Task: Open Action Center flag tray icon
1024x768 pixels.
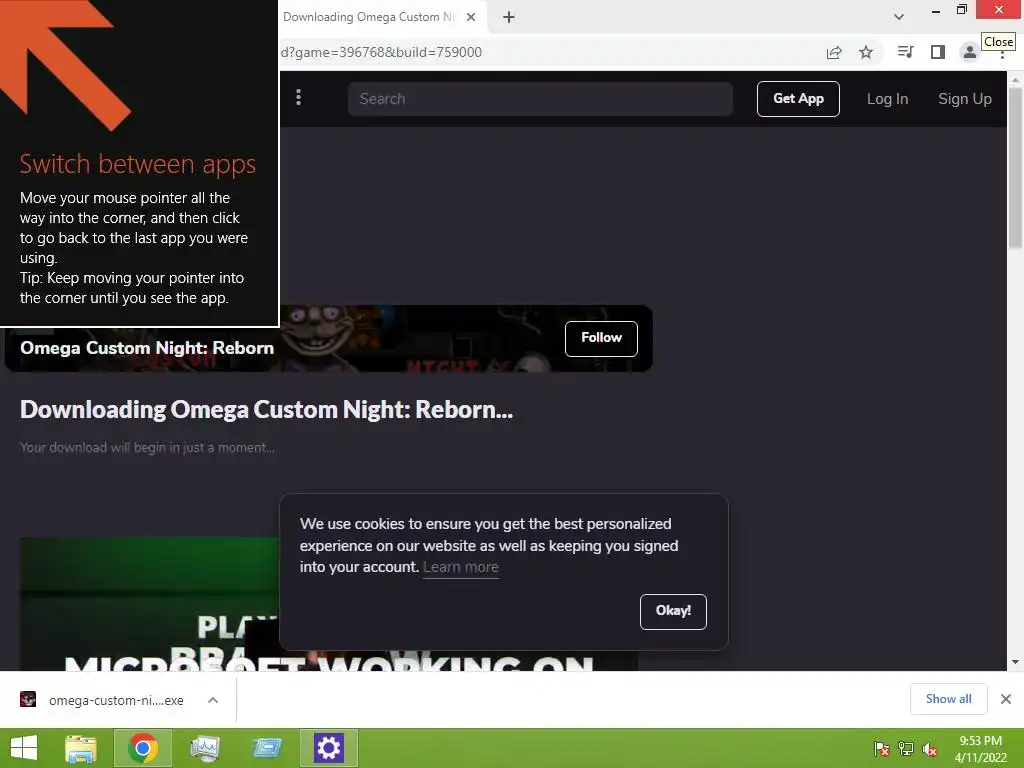Action: tap(881, 749)
